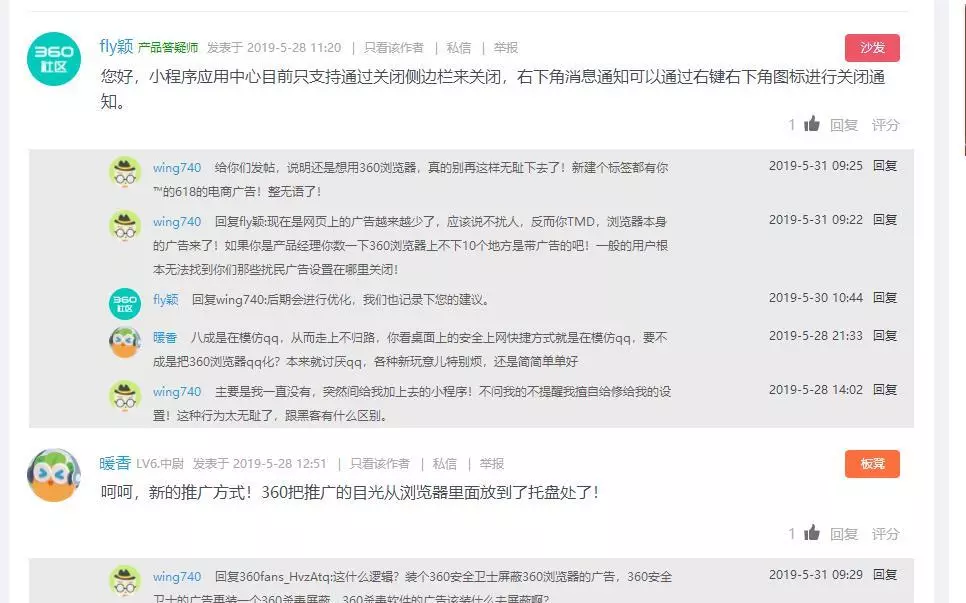Open wing740 username on 09:29 comment
Screen dimensions: 966x603
tap(177, 577)
